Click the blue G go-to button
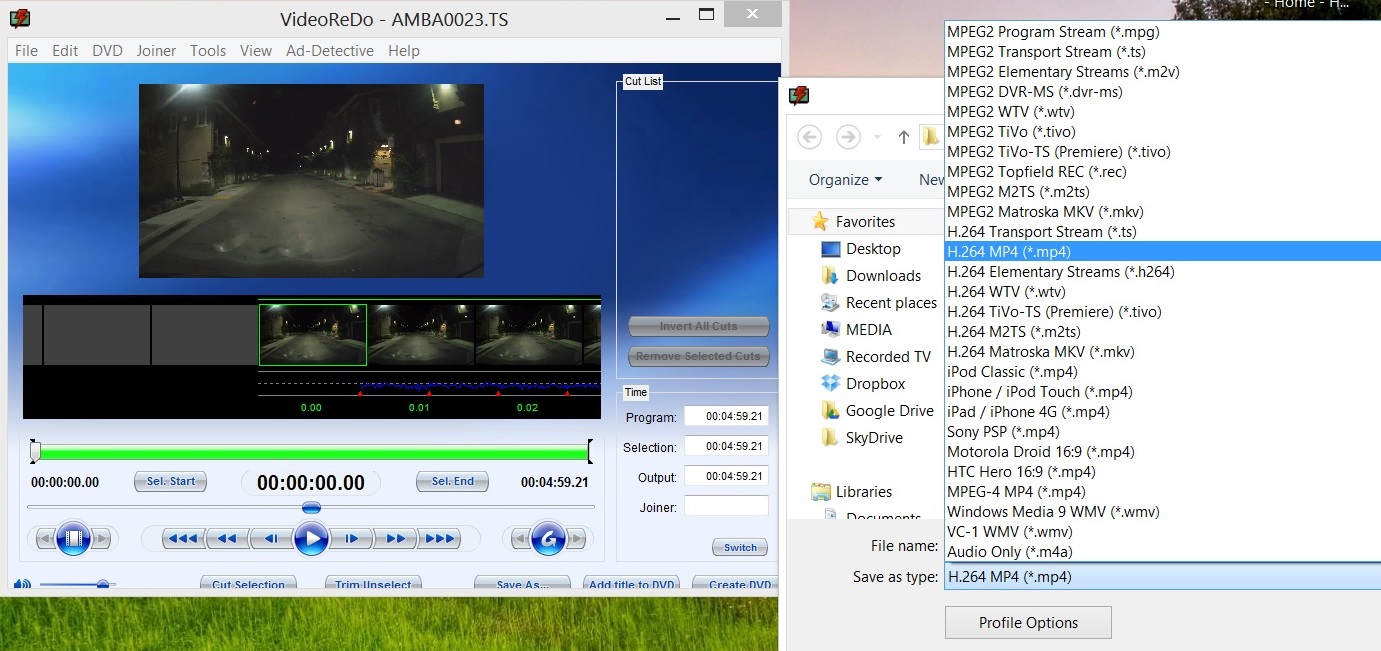The height and width of the screenshot is (651, 1381). point(548,539)
